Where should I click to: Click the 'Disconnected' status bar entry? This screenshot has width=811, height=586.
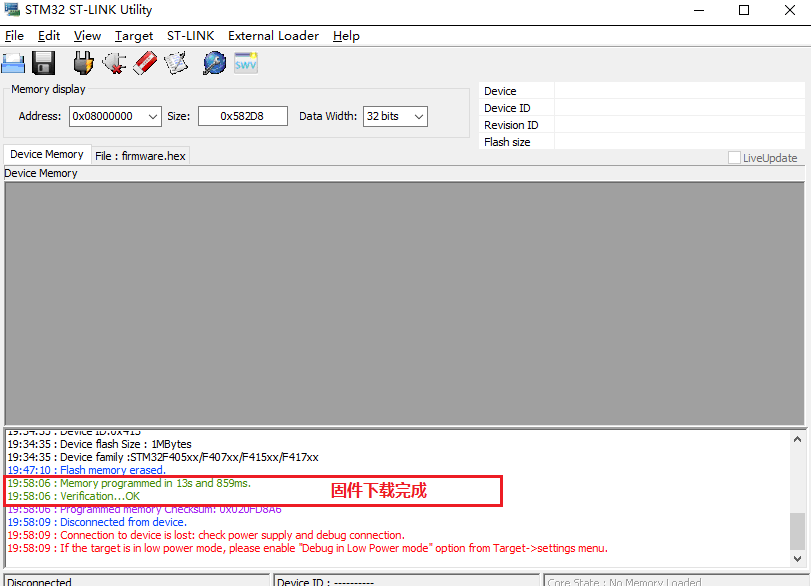click(137, 581)
